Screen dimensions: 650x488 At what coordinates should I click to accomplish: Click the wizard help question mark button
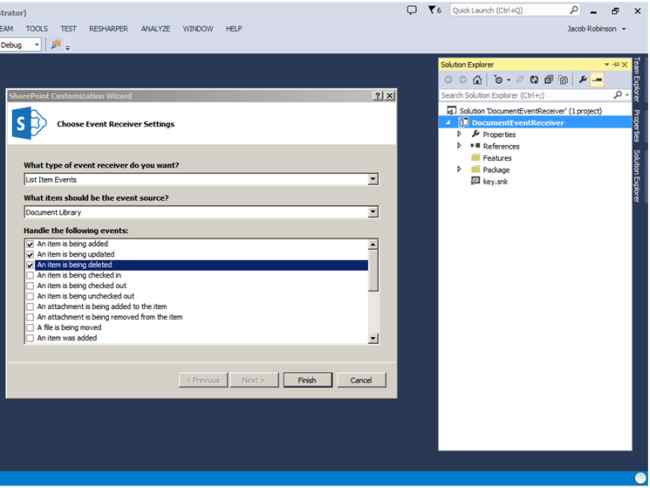tap(378, 96)
